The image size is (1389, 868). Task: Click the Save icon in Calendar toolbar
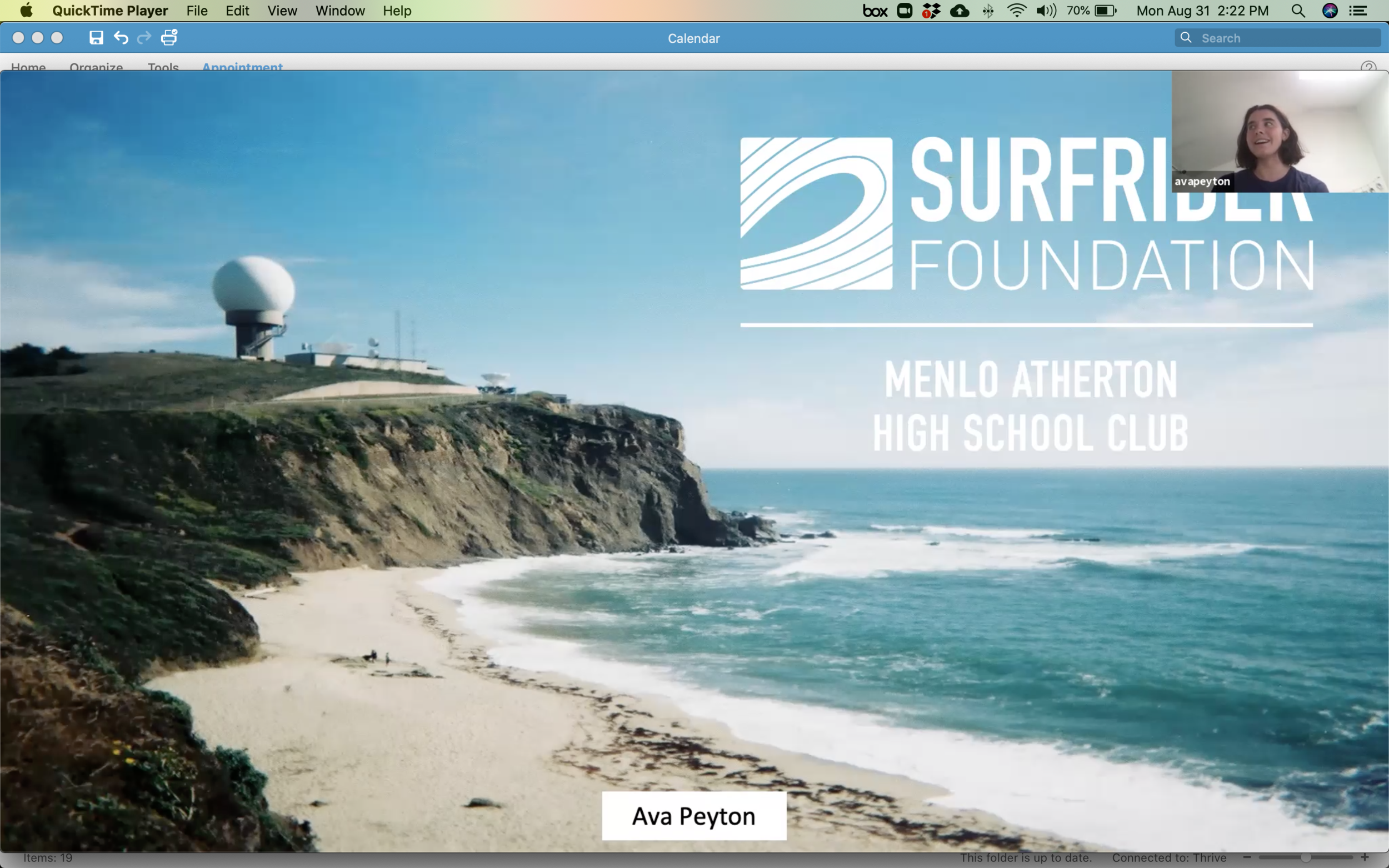point(96,38)
